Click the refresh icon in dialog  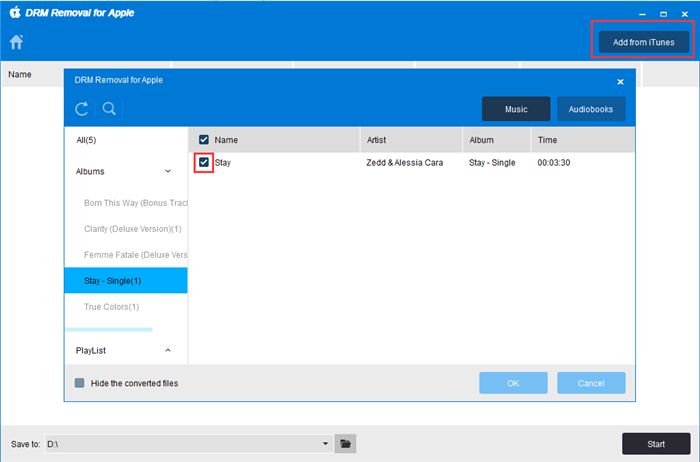(x=83, y=109)
